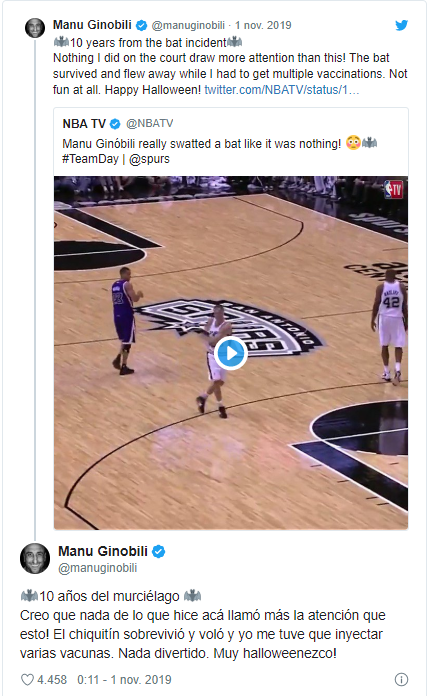Click verified badge beside NBA TV name
Viewport: 428px width, 696px height.
coord(115,124)
